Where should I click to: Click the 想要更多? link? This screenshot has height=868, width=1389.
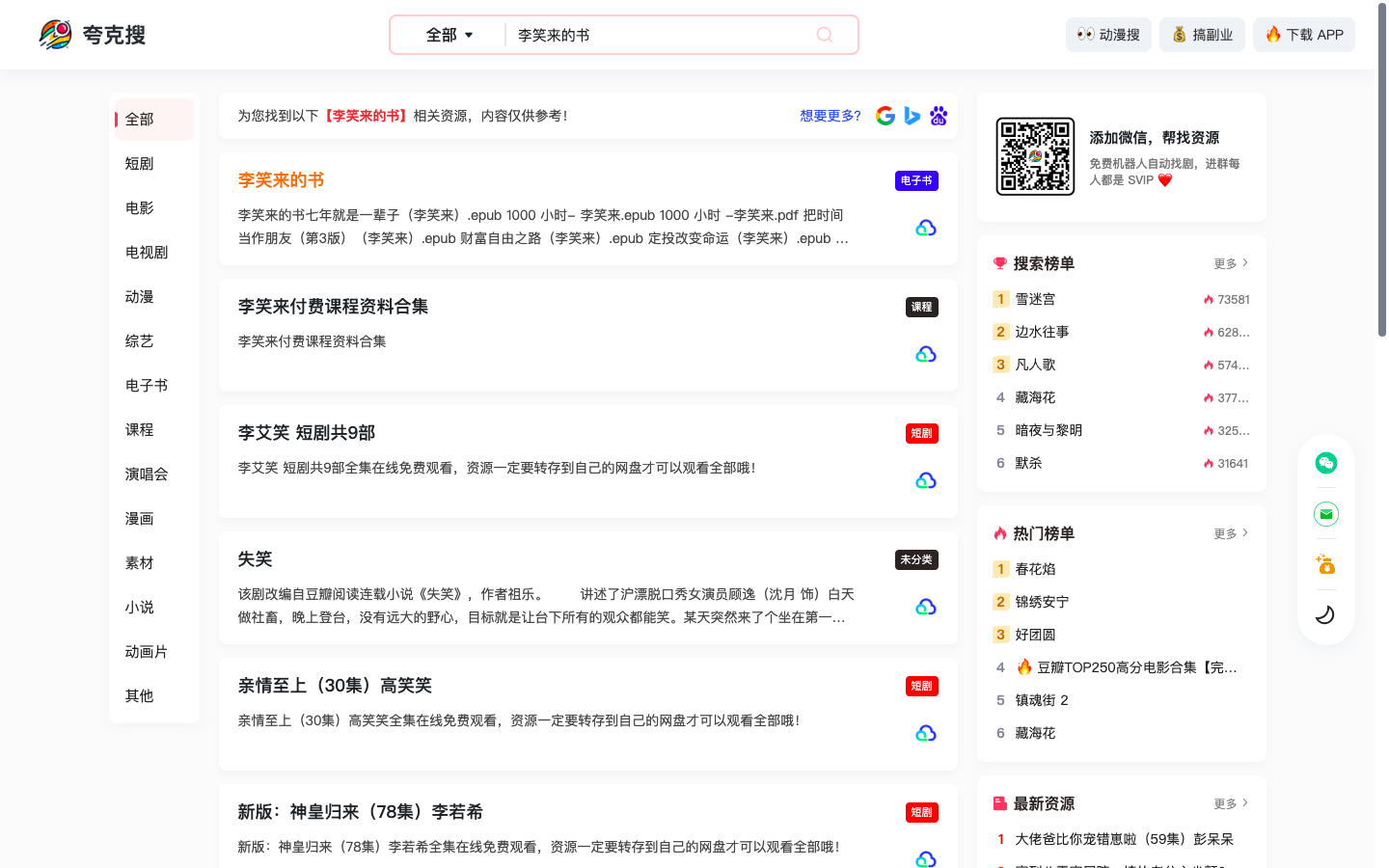coord(831,116)
